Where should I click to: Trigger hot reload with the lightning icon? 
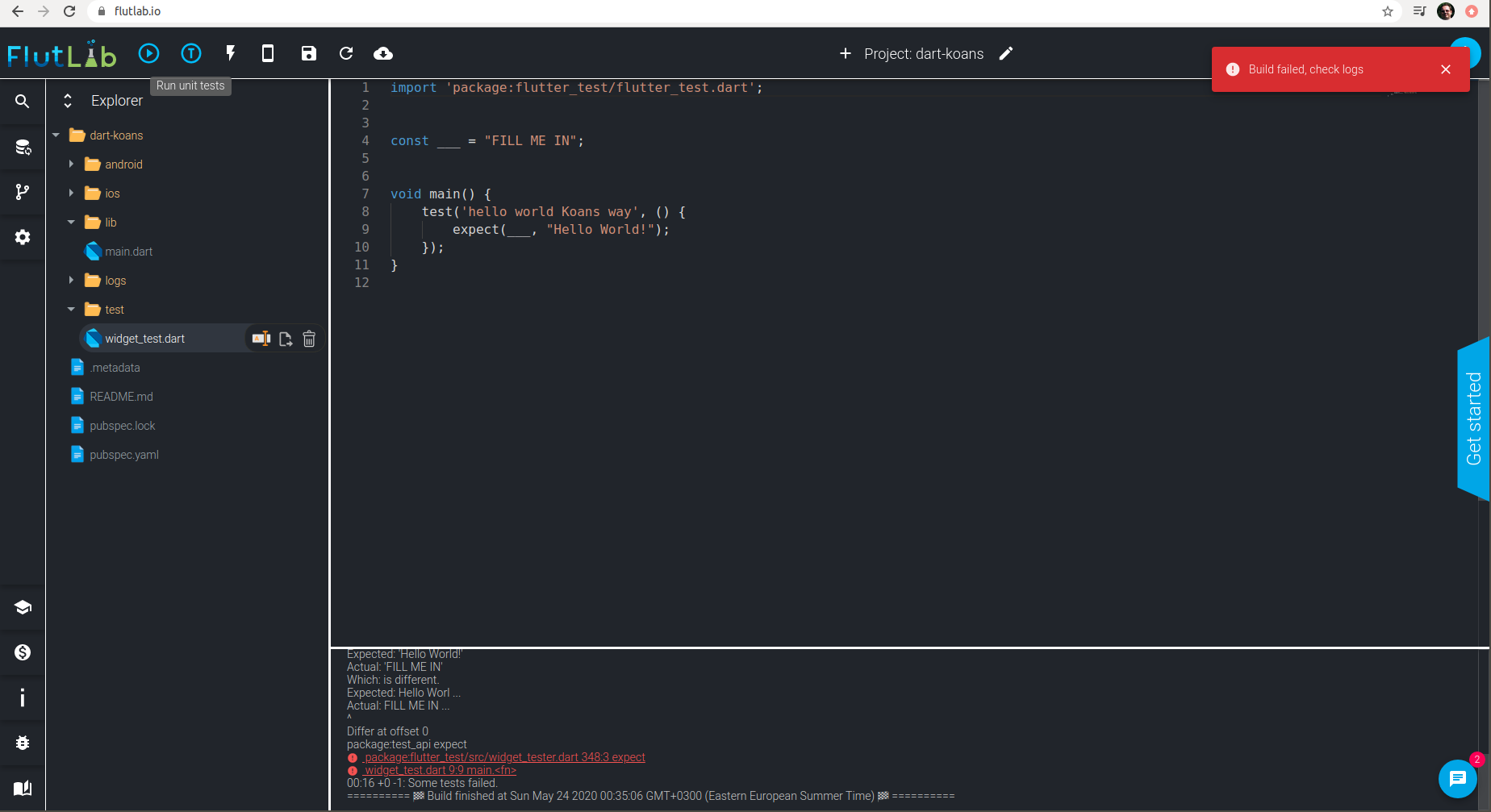(230, 53)
